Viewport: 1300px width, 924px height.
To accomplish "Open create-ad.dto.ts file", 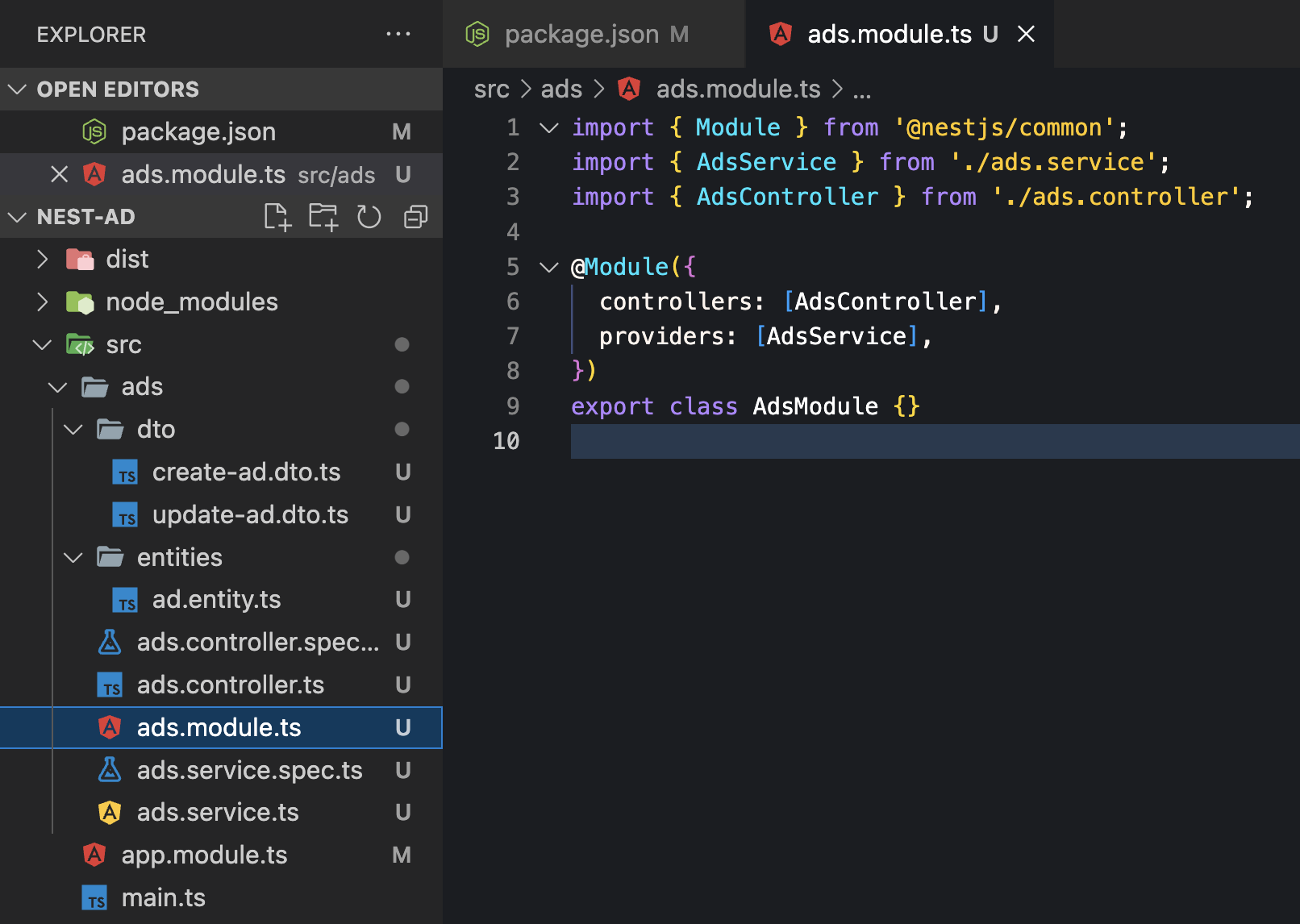I will tap(221, 472).
